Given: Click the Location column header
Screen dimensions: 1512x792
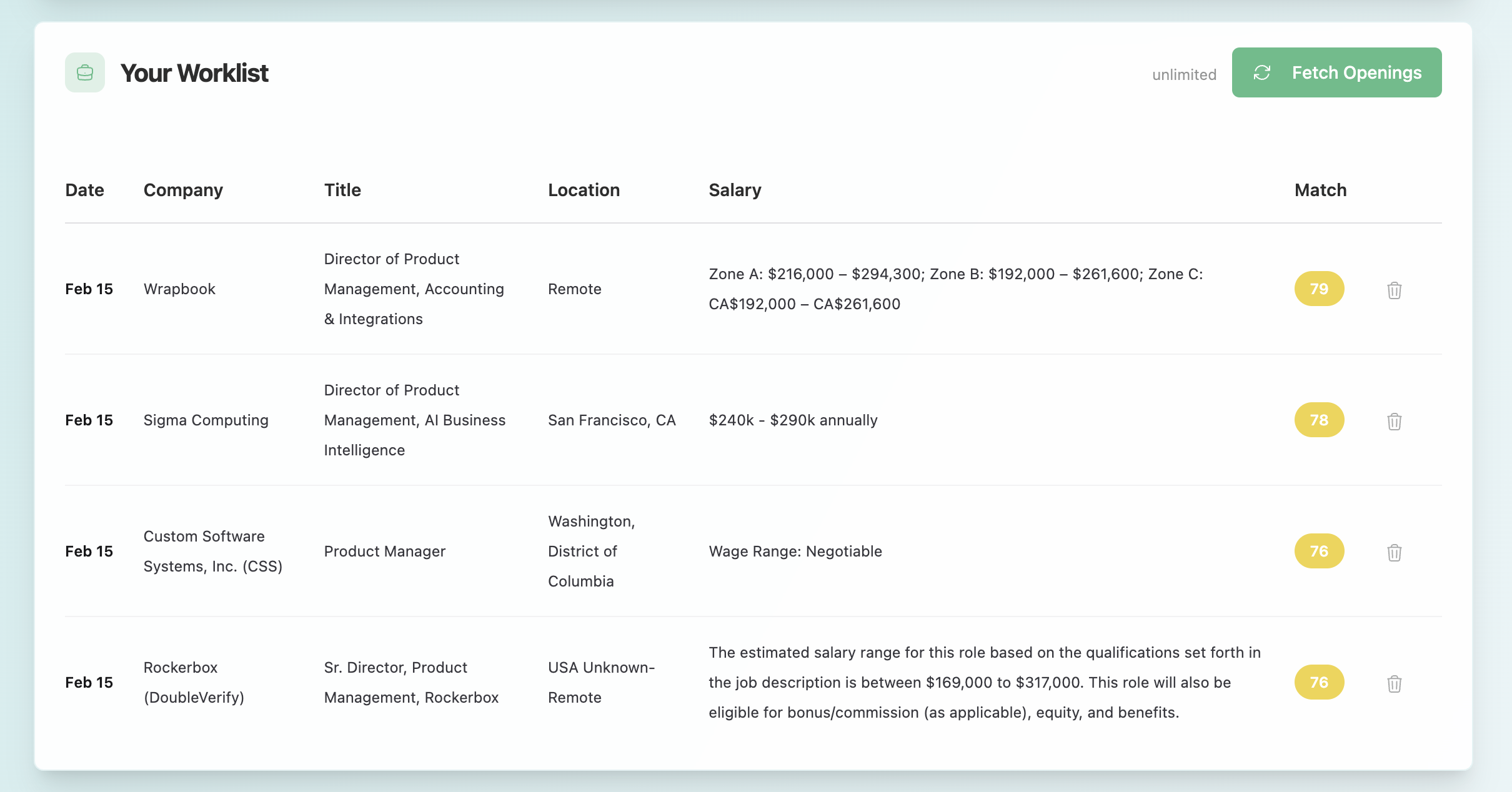Looking at the screenshot, I should point(584,190).
